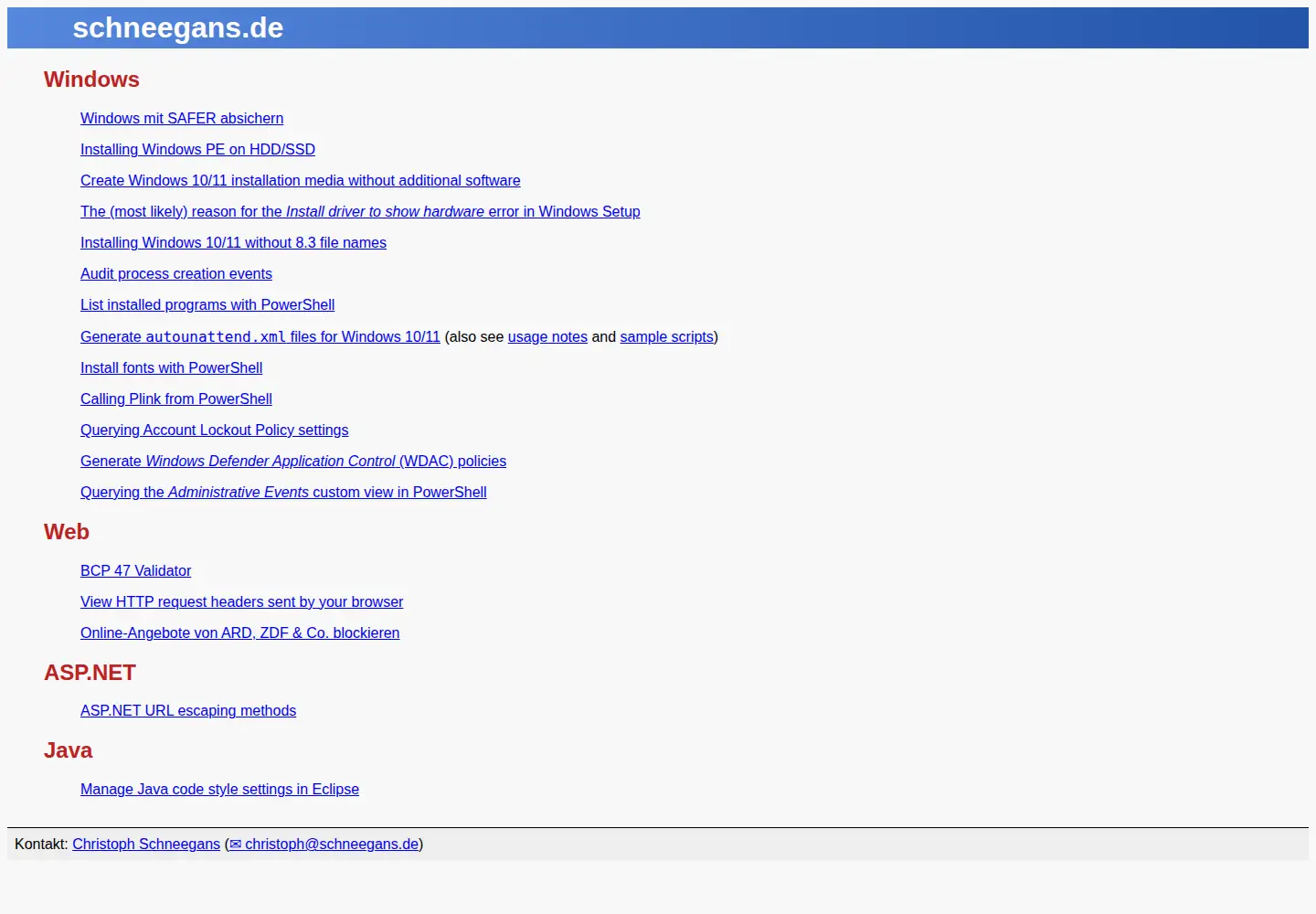
Task: Click the 'ASP.NET' section heading
Action: [90, 673]
